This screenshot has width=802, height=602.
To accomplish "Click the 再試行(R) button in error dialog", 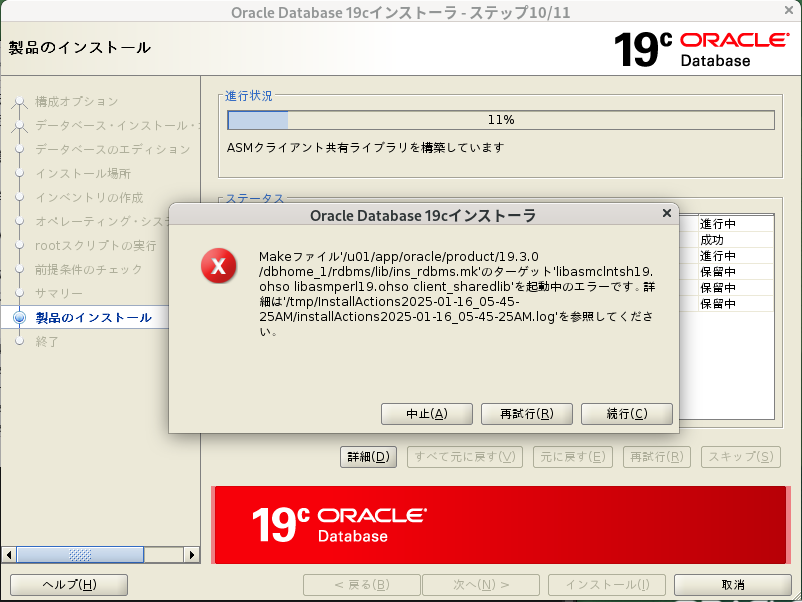I will (x=527, y=414).
